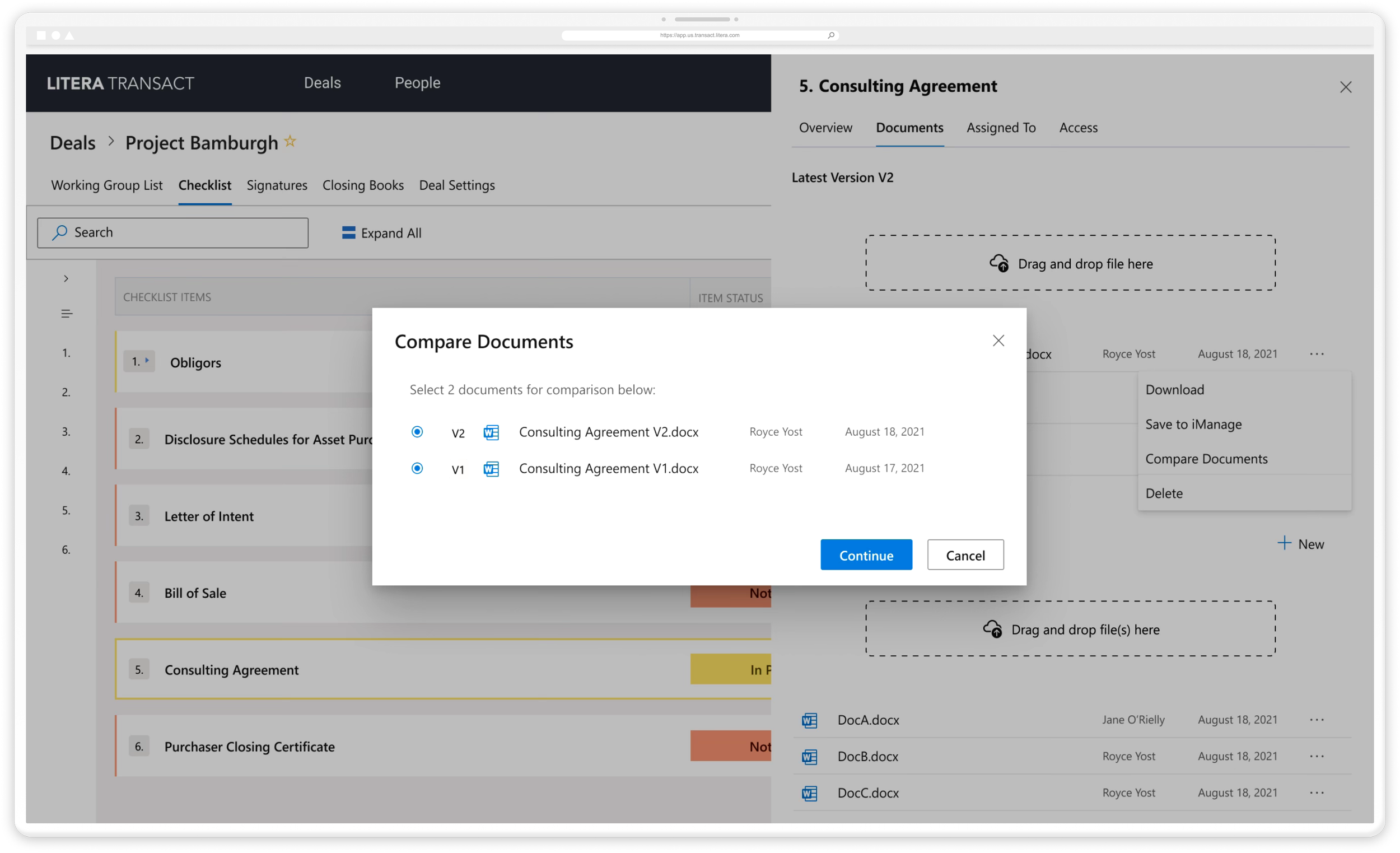
Task: Click the outline lines icon in the left sidebar
Action: [67, 314]
